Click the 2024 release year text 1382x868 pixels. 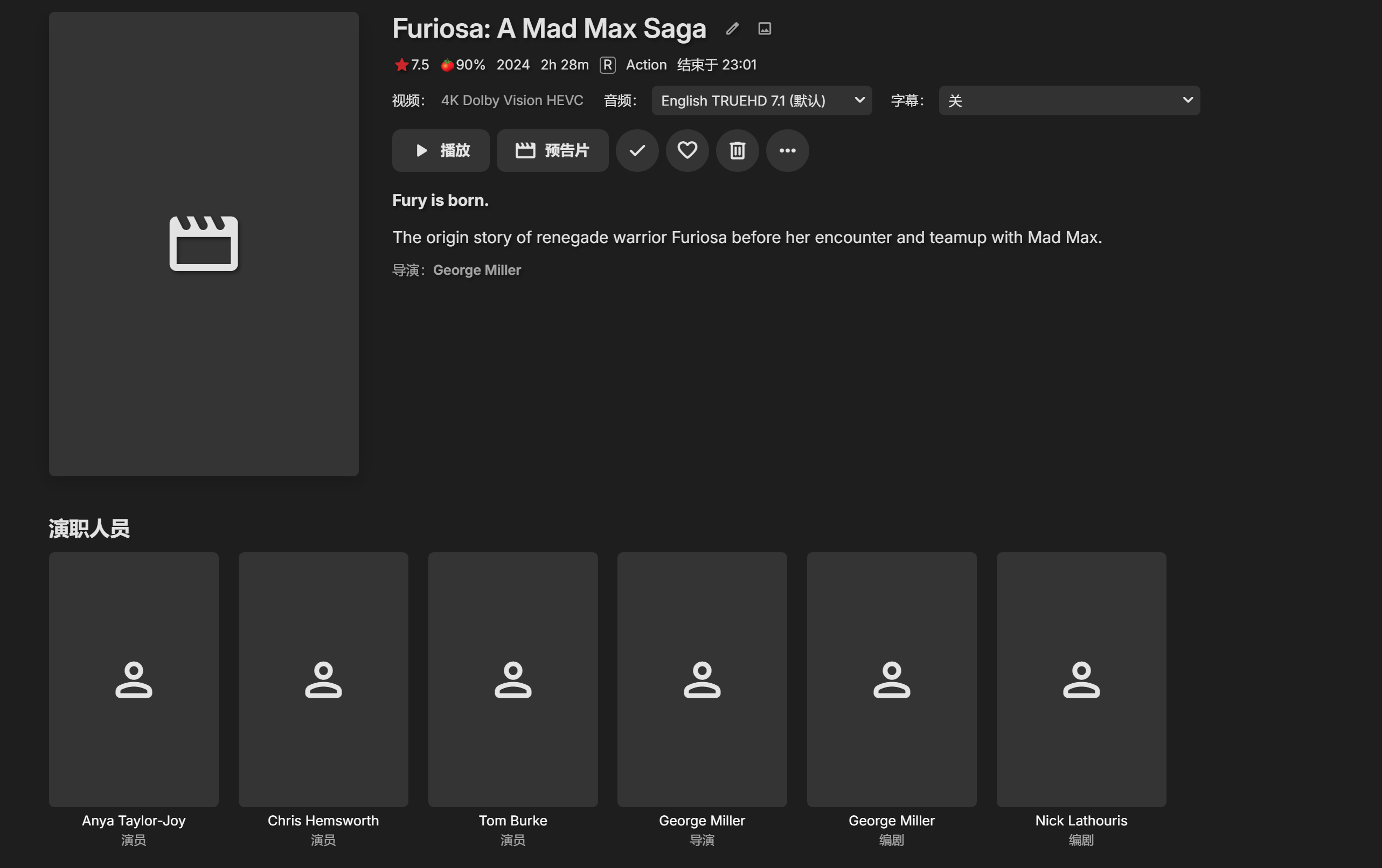coord(513,65)
